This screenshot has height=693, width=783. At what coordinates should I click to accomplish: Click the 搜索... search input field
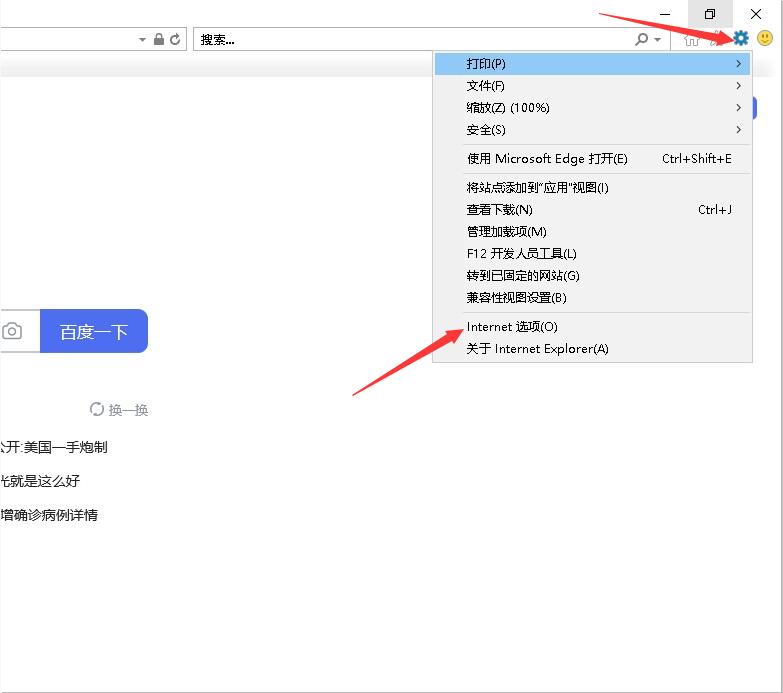(x=412, y=39)
